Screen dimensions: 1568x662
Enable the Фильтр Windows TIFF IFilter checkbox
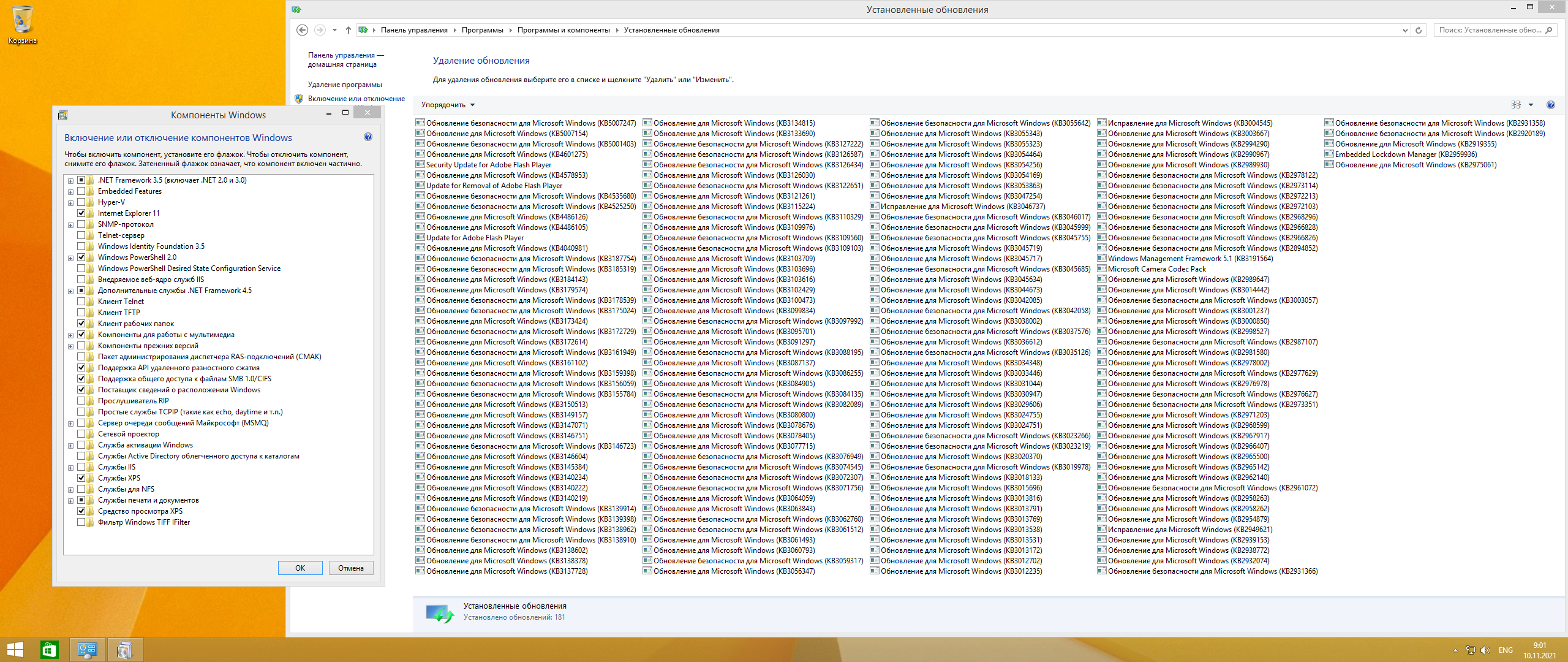[x=81, y=522]
